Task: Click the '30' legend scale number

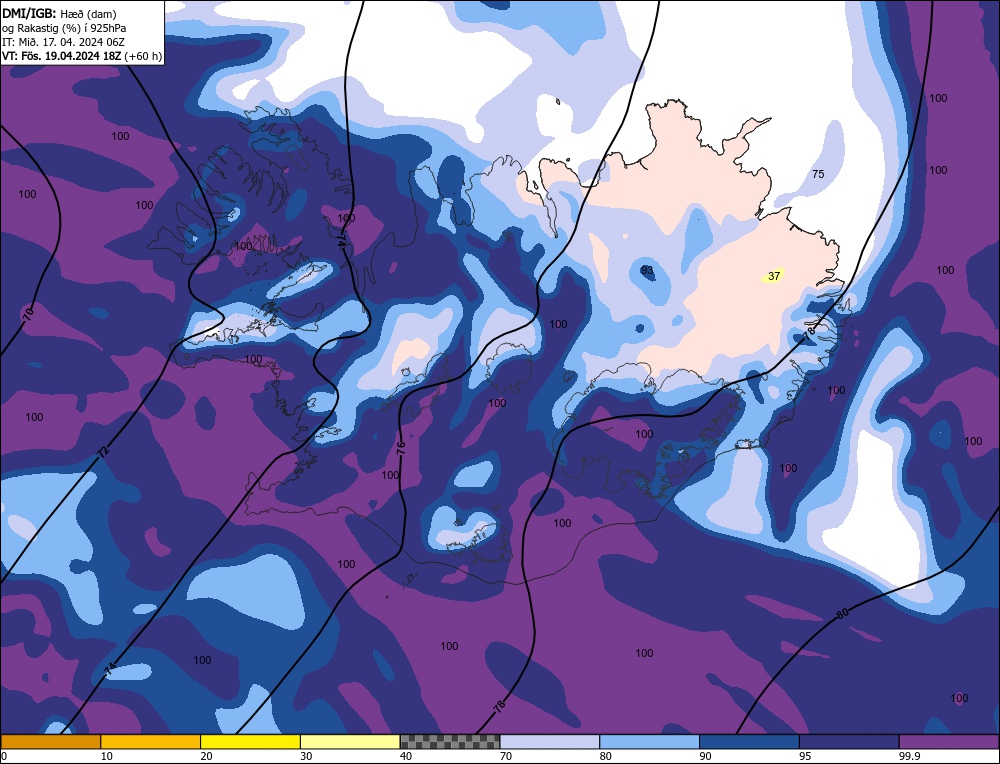Action: pyautogui.click(x=306, y=756)
